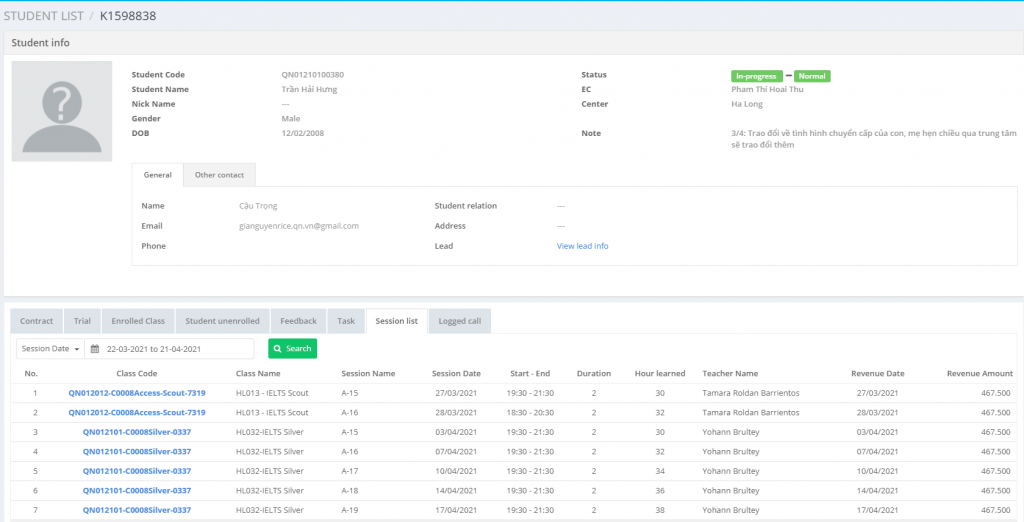Select the General contact tab
The width and height of the screenshot is (1024, 522).
[158, 175]
